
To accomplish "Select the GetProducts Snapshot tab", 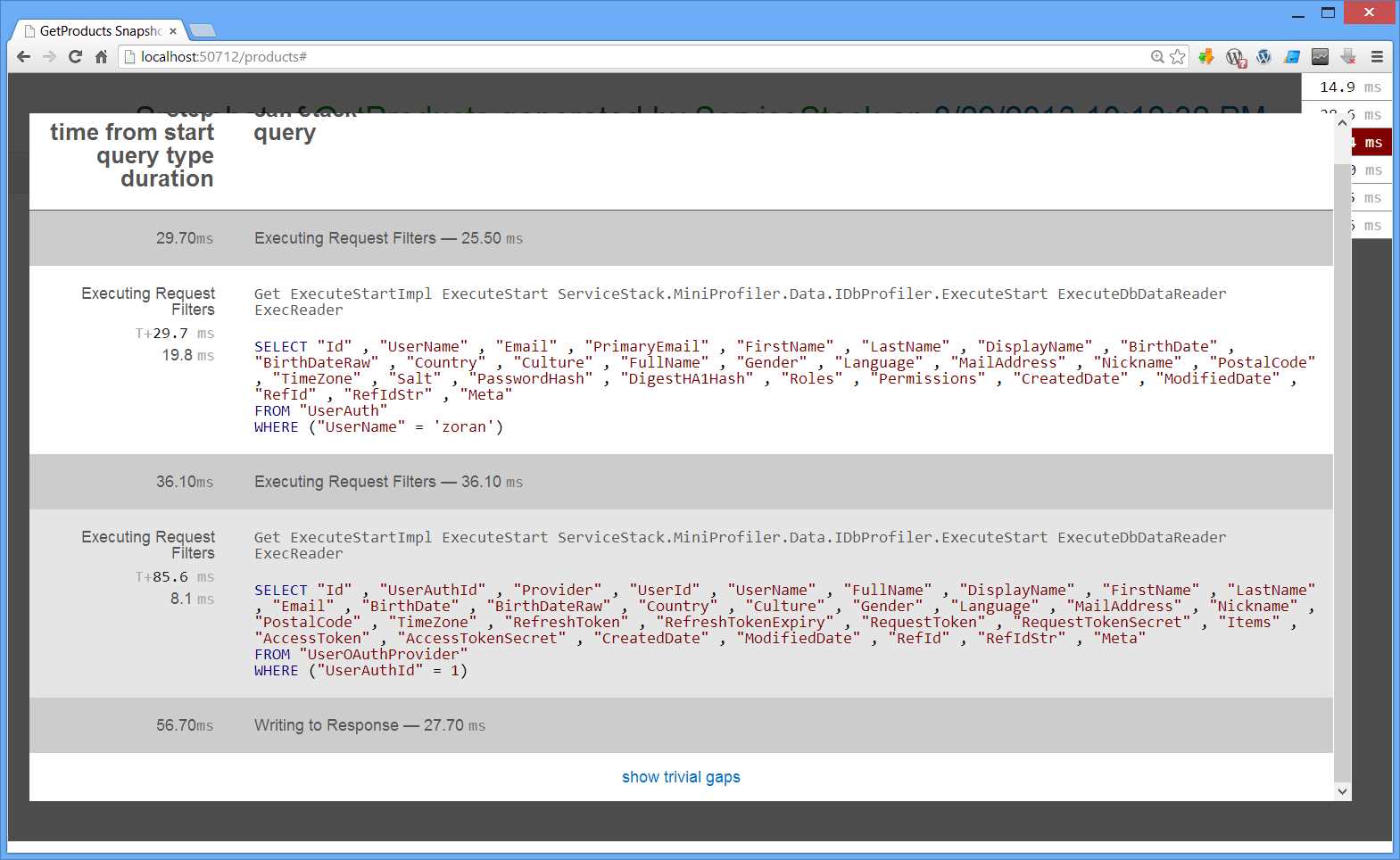I will pos(98,31).
